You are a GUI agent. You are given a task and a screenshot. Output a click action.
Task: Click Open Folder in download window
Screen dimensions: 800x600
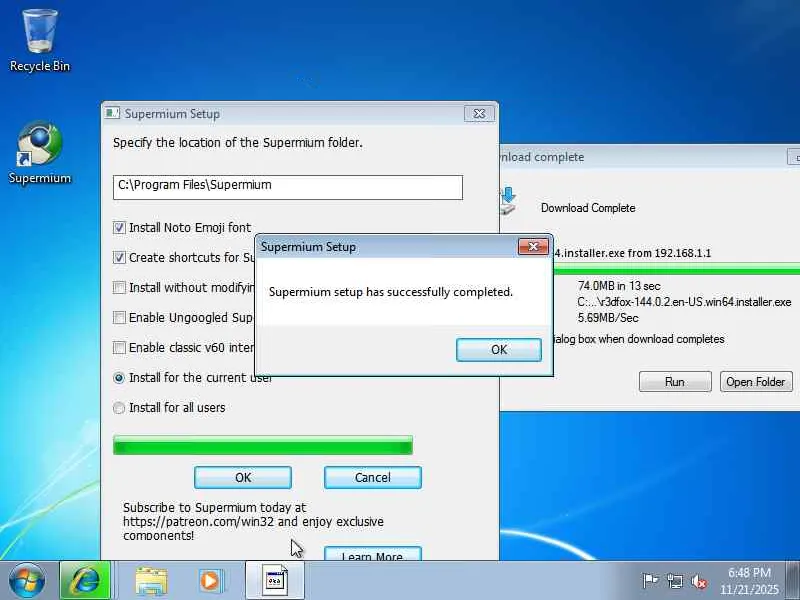(756, 382)
